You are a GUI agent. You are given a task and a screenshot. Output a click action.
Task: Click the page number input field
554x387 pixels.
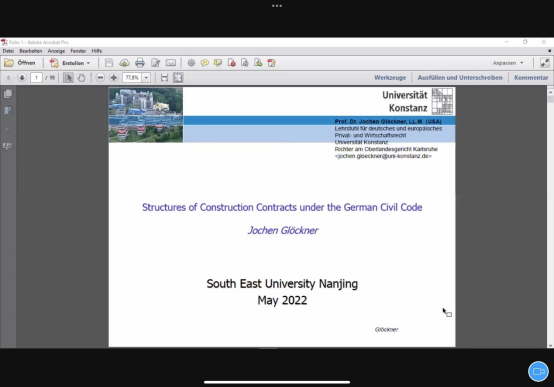pos(36,77)
